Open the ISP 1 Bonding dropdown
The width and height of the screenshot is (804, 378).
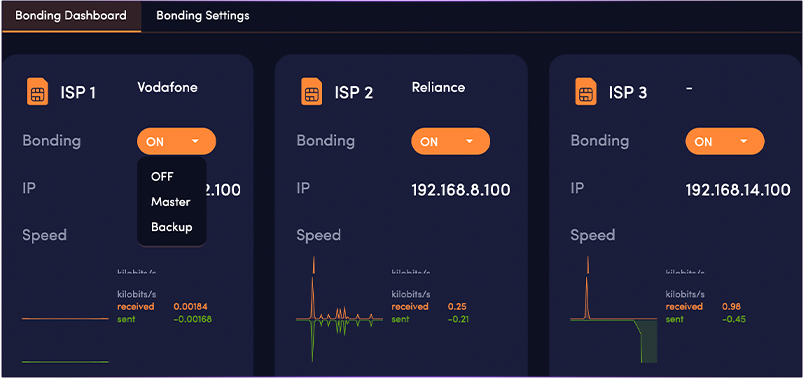(x=176, y=142)
